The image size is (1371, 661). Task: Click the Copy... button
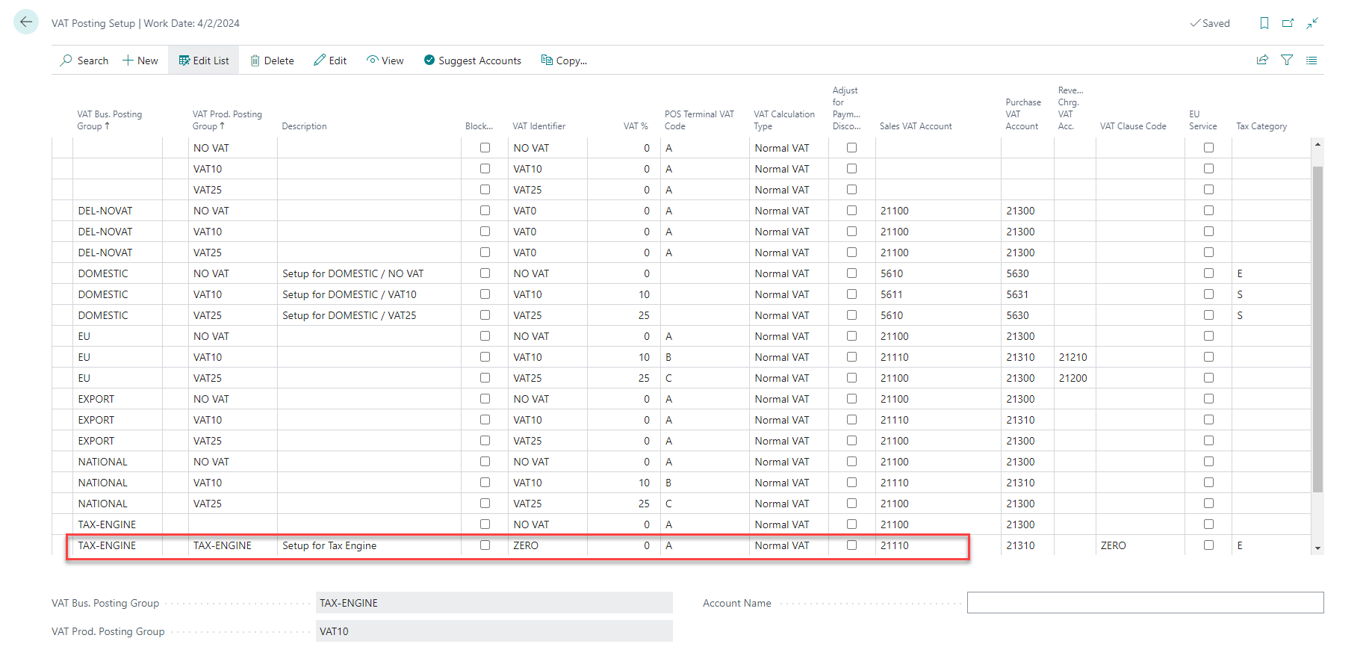pos(564,60)
